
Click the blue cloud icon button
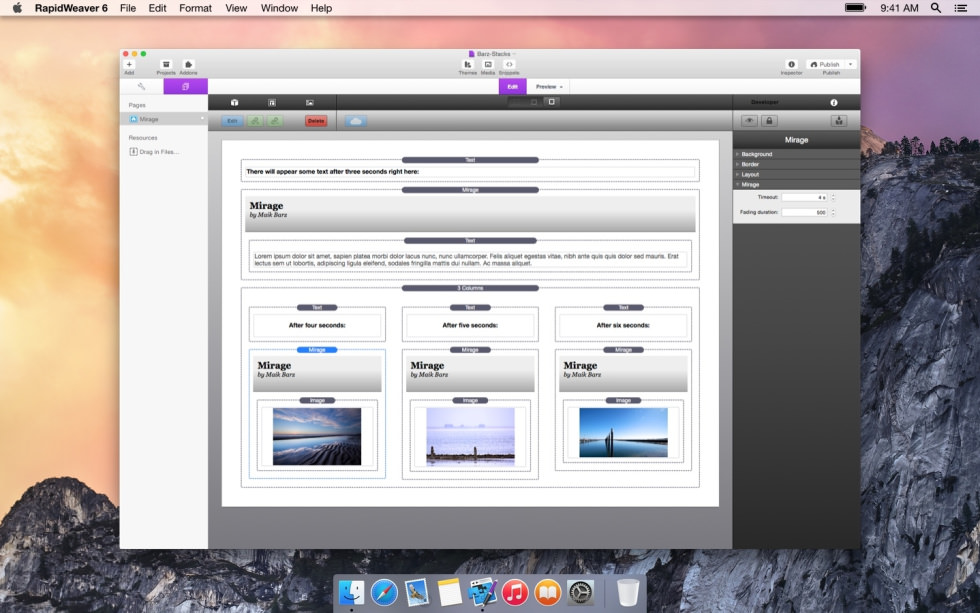356,121
